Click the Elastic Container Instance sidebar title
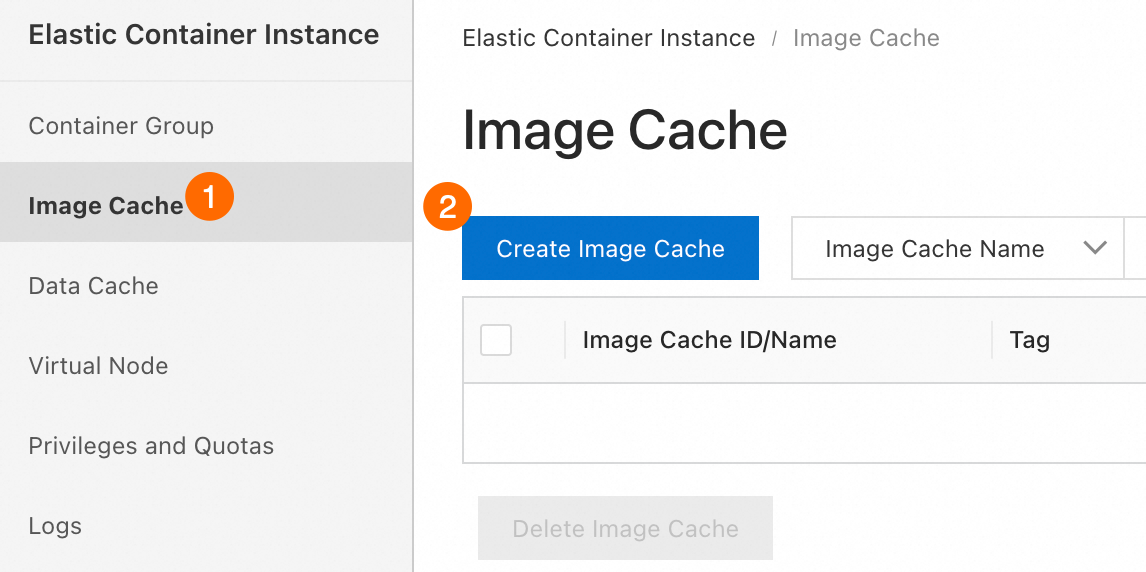1146x572 pixels. tap(204, 35)
